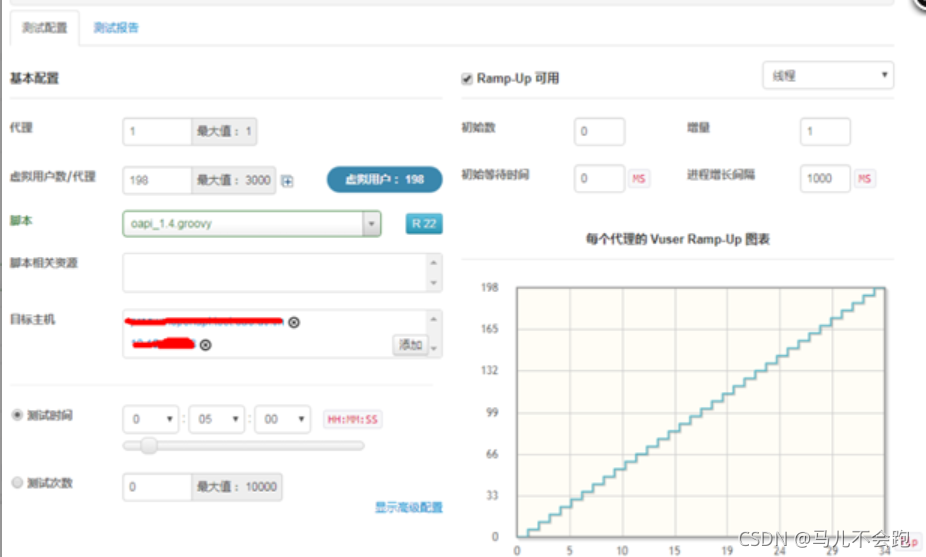The height and width of the screenshot is (557, 926).
Task: Select the 测试次数 radio button
Action: point(17,483)
